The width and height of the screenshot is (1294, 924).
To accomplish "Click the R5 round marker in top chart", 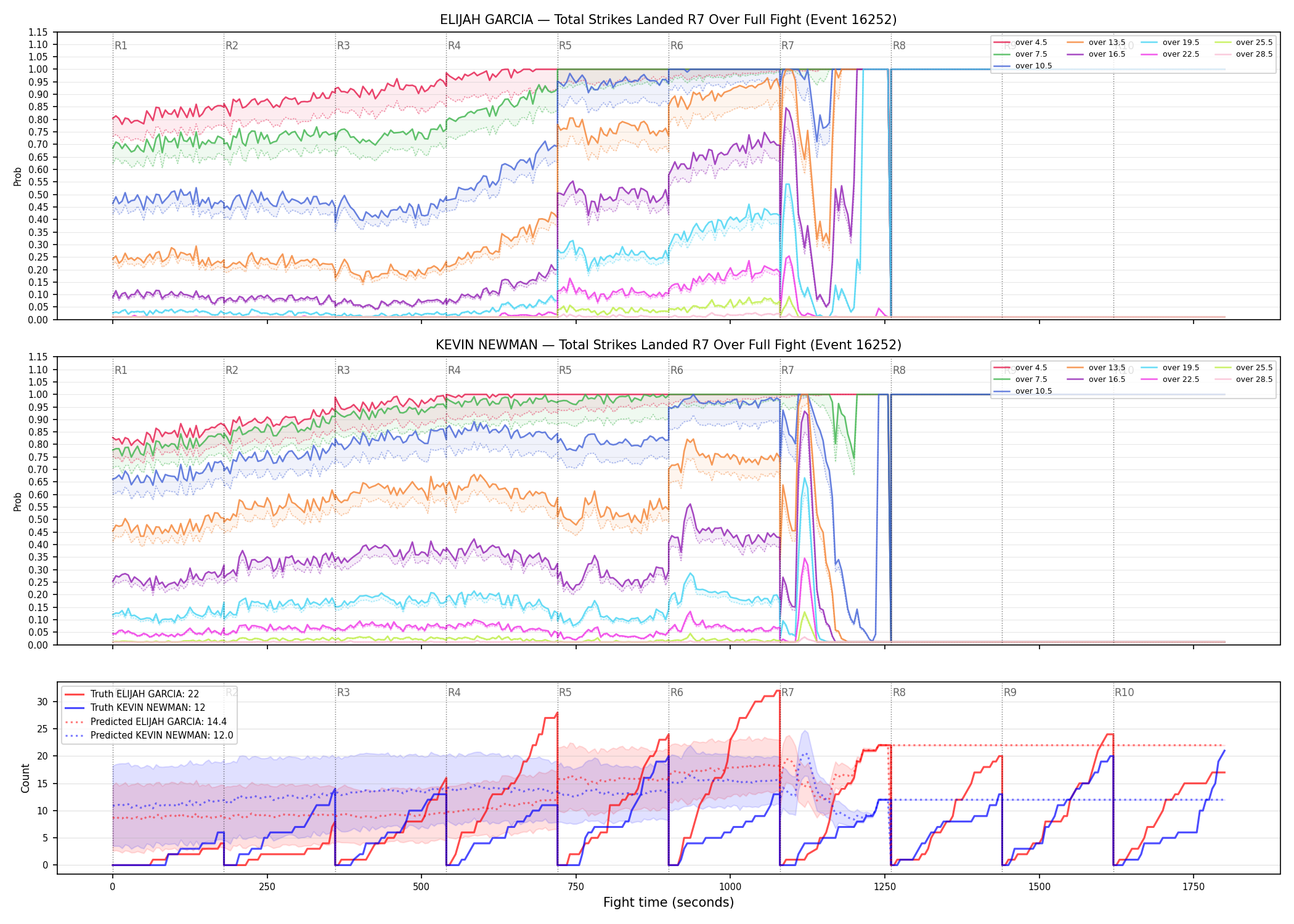I will pyautogui.click(x=565, y=46).
